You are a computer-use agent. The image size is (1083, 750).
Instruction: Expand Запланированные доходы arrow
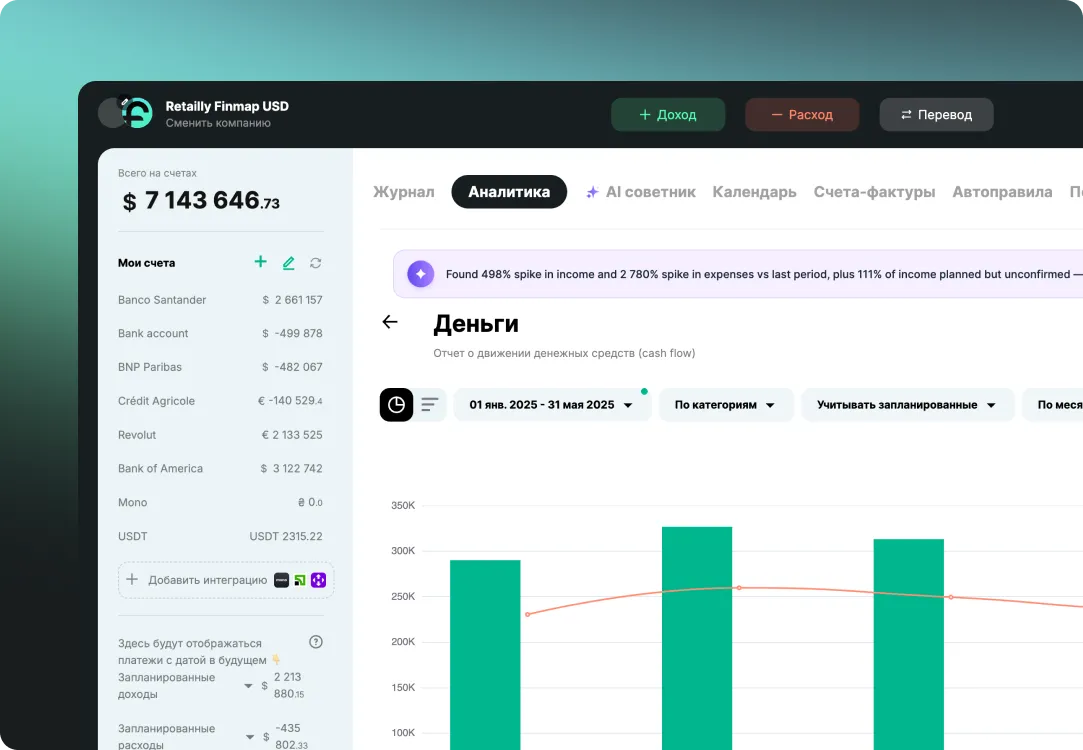(x=248, y=686)
